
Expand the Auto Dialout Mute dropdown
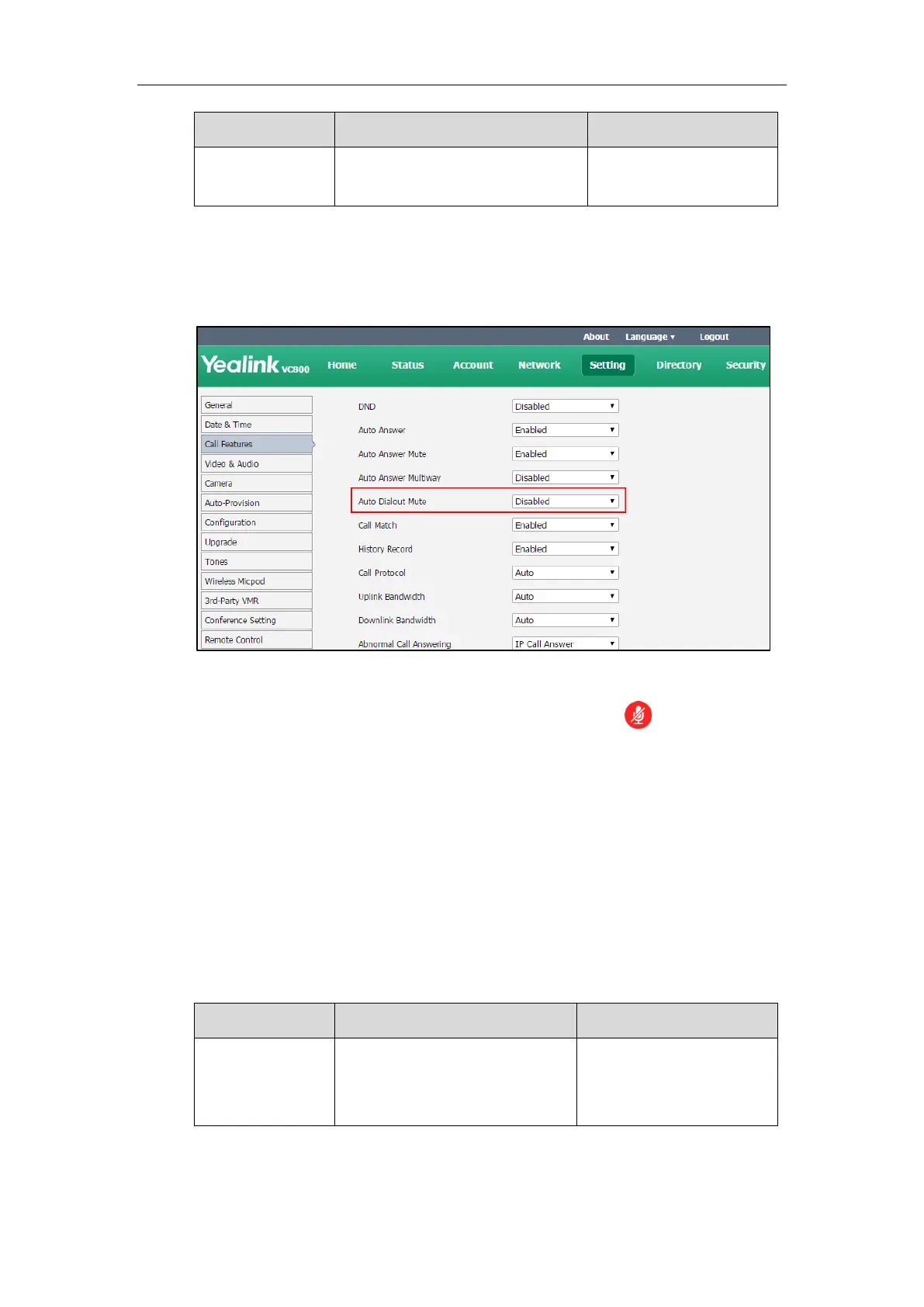coord(566,501)
